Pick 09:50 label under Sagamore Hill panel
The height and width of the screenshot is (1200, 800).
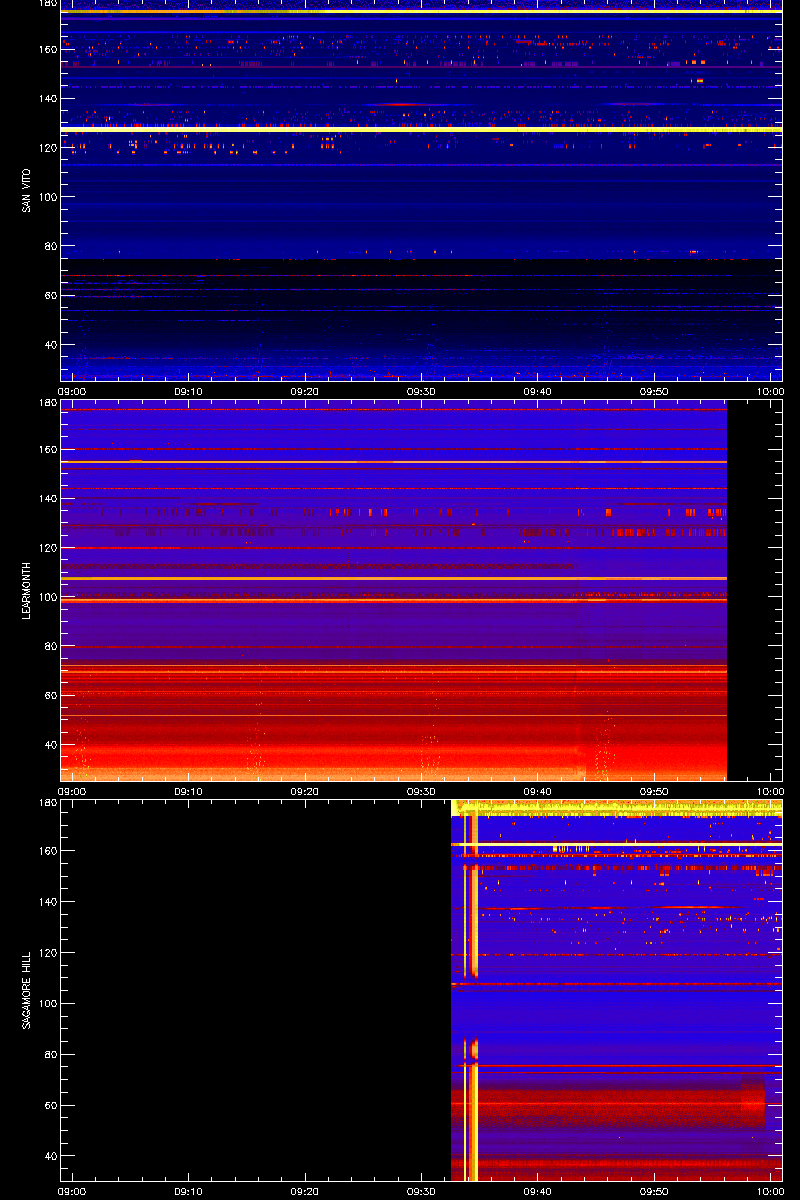click(x=654, y=1191)
